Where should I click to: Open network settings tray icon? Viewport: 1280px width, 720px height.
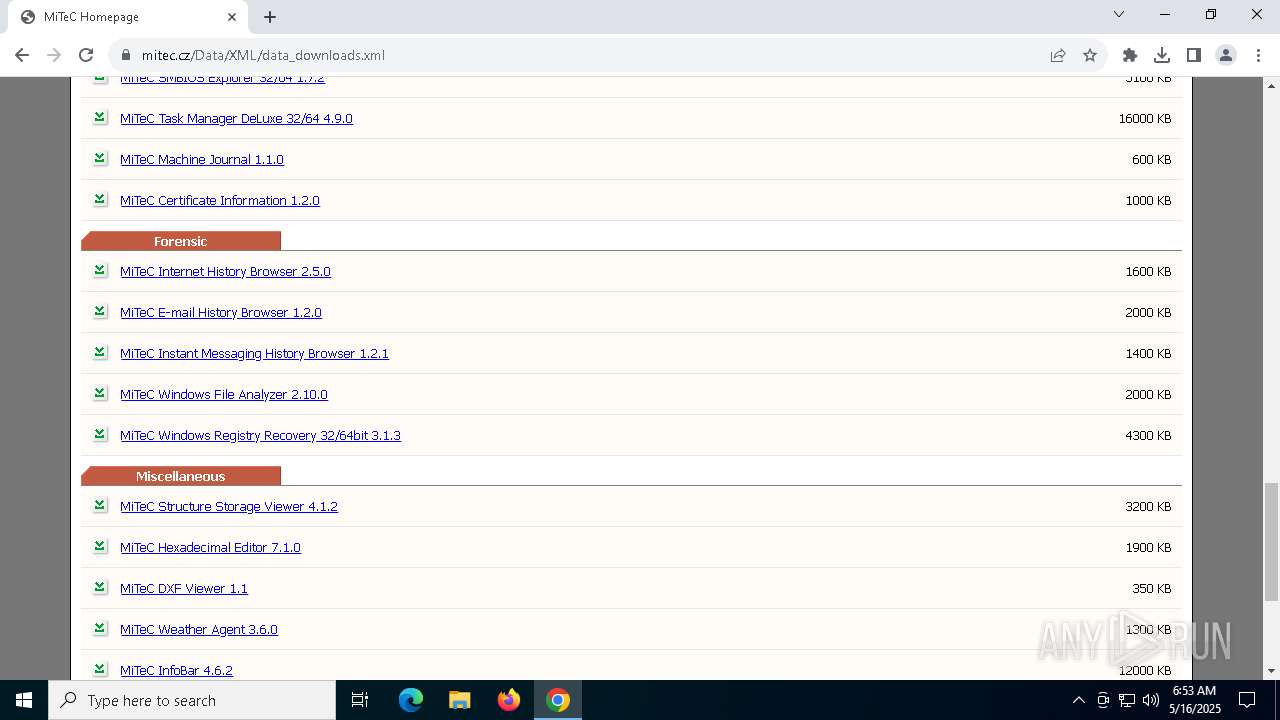pyautogui.click(x=1127, y=700)
